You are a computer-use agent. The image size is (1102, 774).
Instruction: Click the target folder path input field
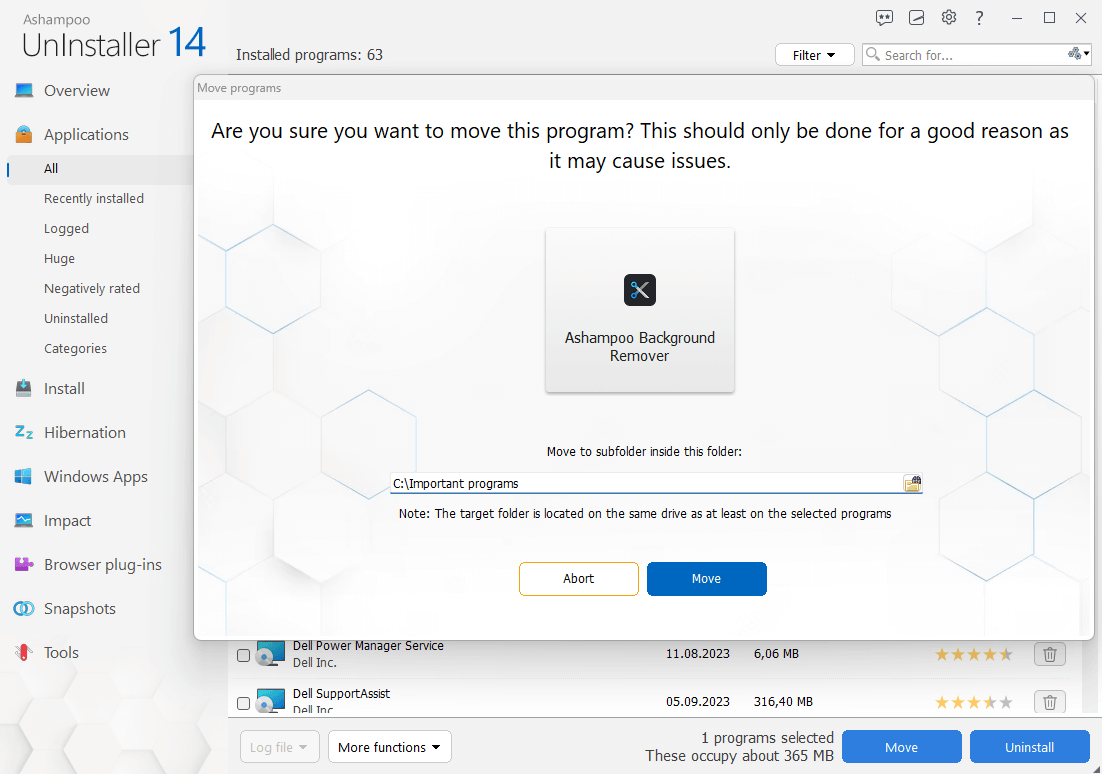coord(645,484)
